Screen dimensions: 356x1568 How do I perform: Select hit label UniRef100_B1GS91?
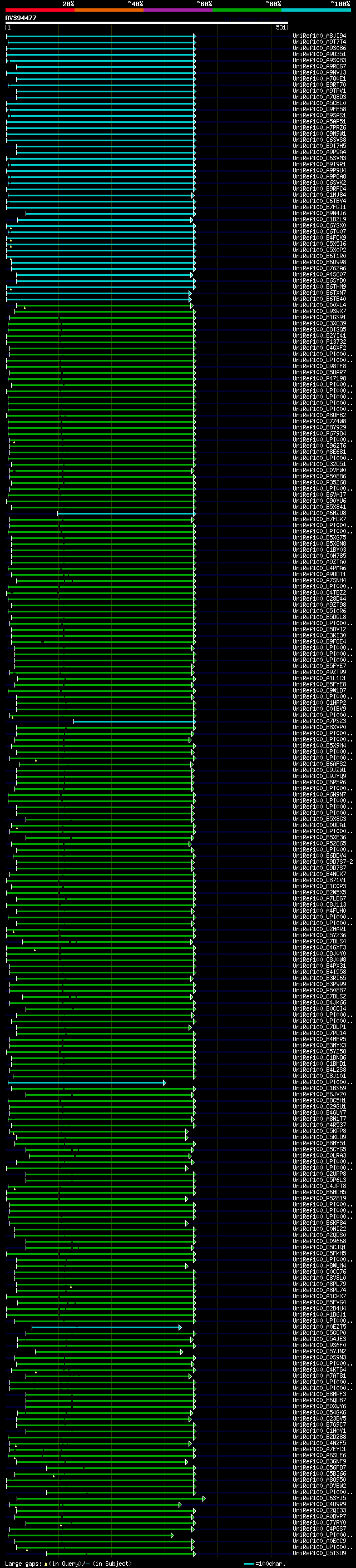tap(319, 318)
